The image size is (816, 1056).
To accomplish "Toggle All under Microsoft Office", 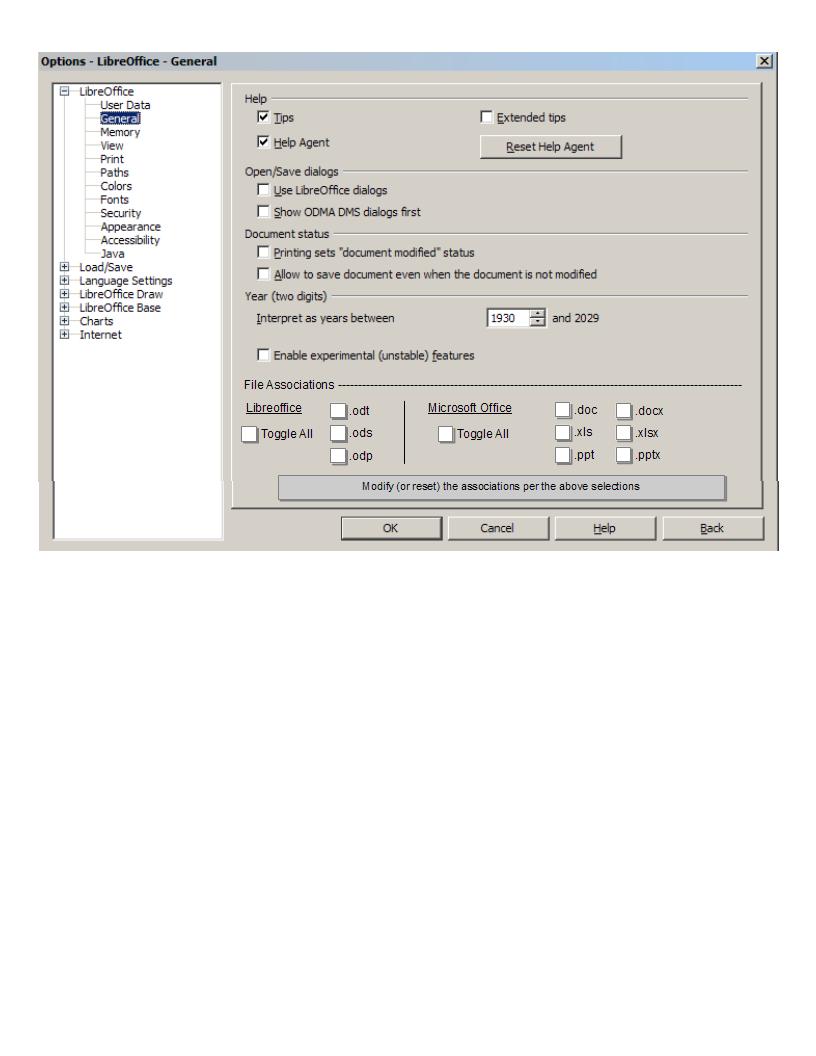I will [x=446, y=434].
